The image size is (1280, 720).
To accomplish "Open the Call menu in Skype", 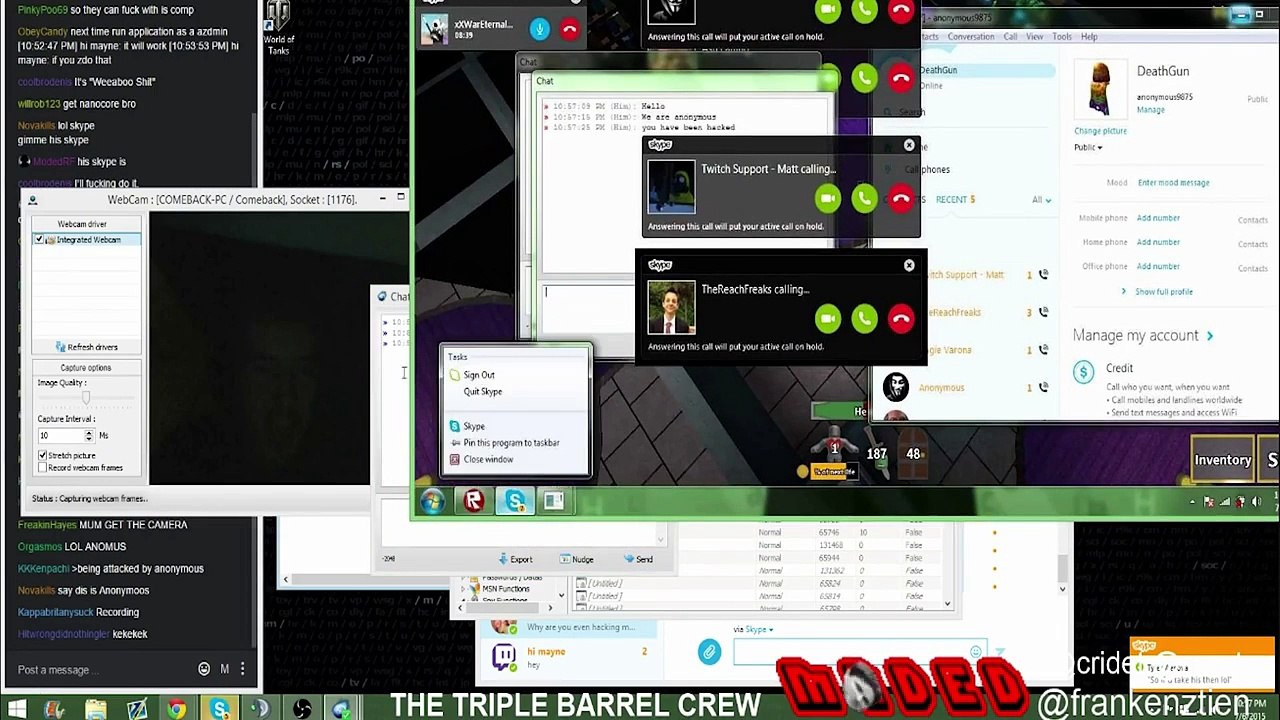I will click(1010, 37).
